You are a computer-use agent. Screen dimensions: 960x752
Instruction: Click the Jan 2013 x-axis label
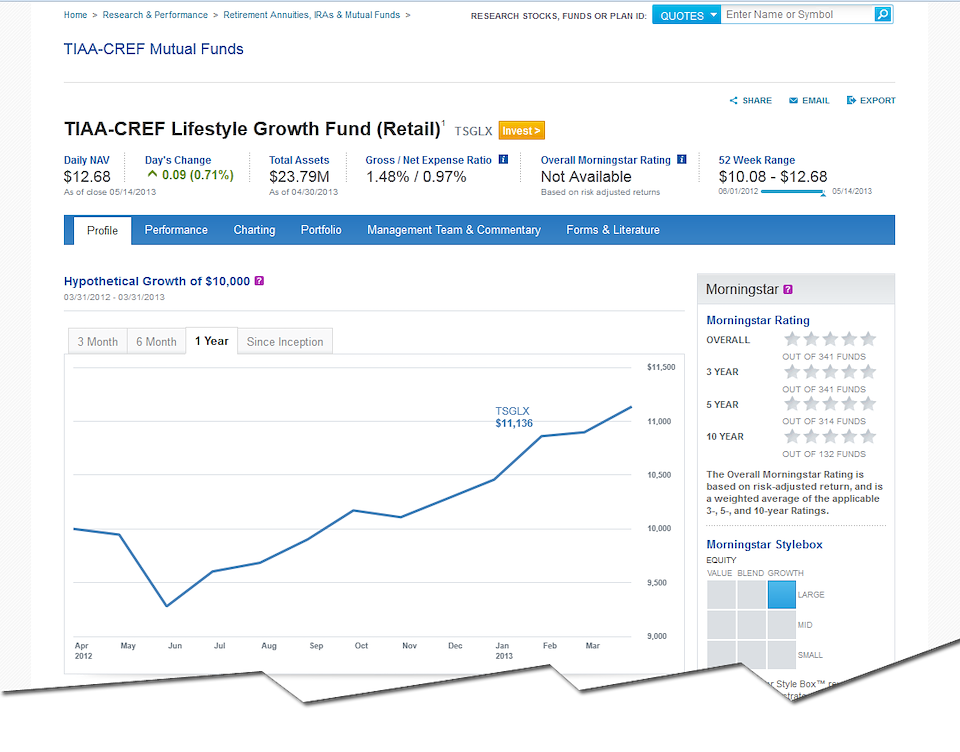pos(504,650)
